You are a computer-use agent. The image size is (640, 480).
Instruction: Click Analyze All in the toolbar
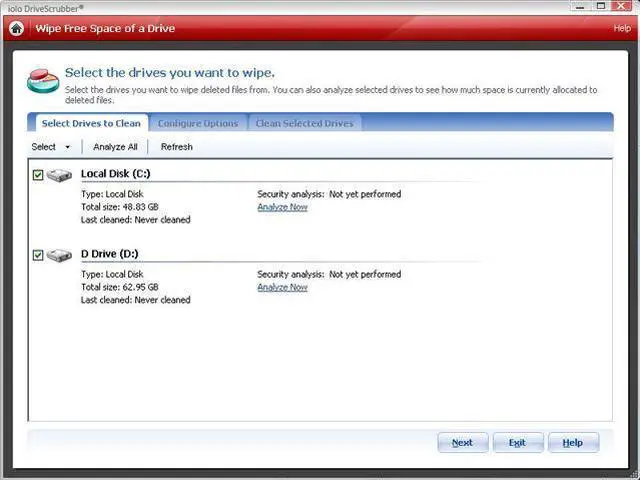click(115, 147)
